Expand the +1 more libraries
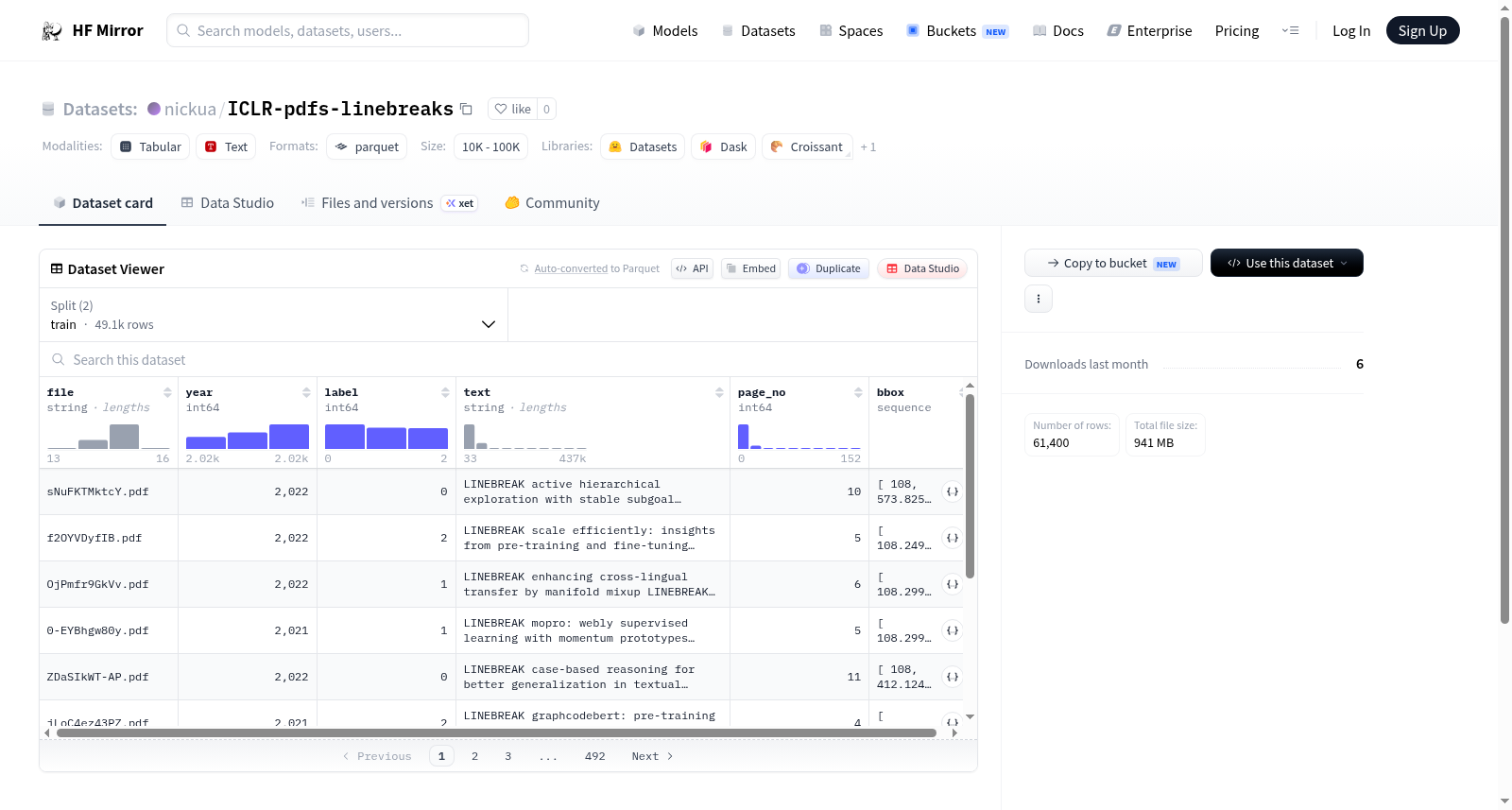 click(868, 146)
